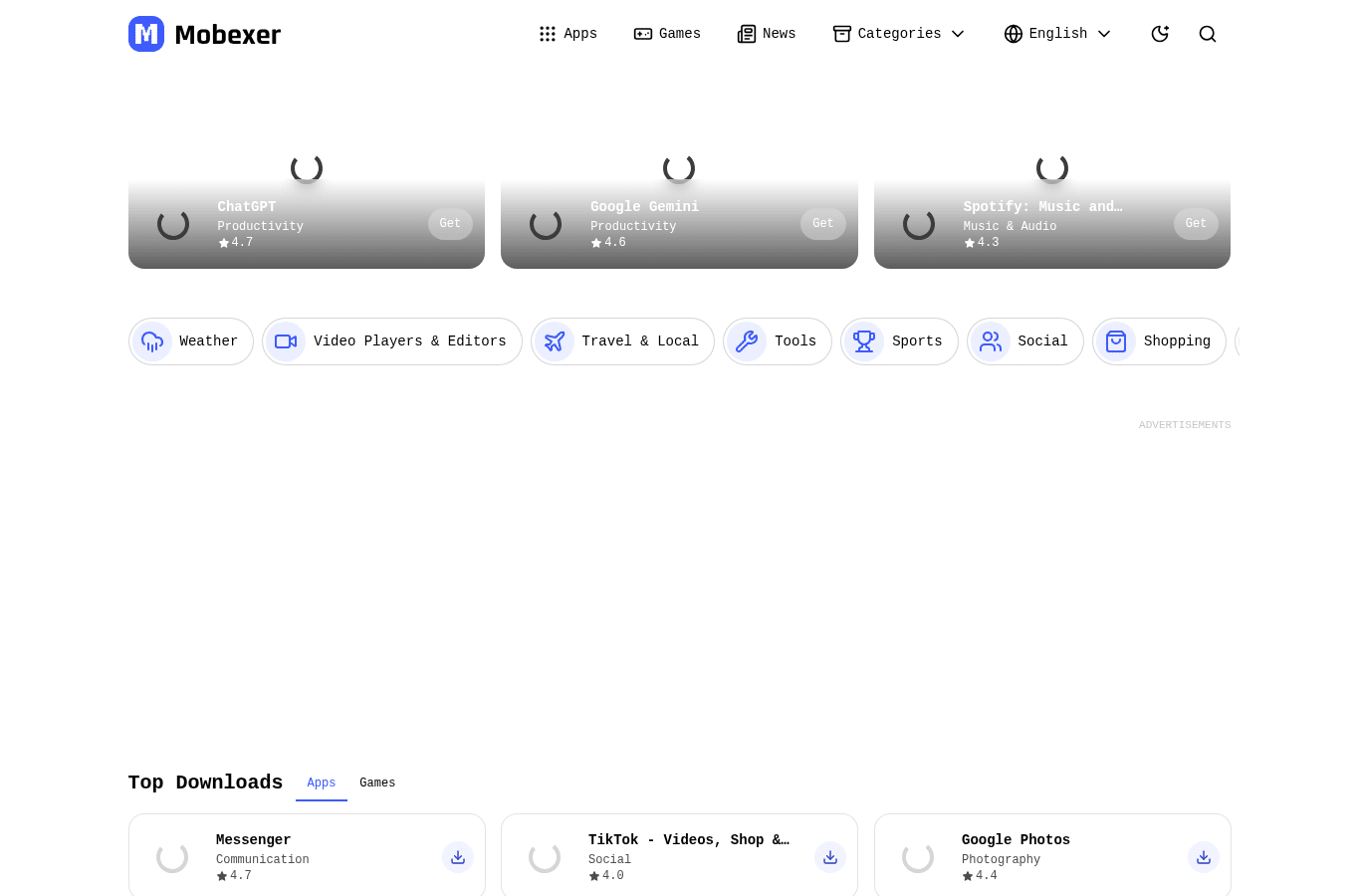Click the Sports trophy icon
Viewport: 1359px width, 896px height.
[x=864, y=341]
